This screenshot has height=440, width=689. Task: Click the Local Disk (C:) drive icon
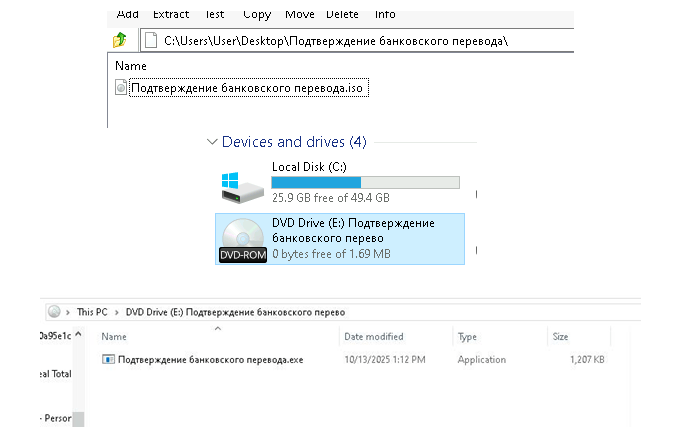tap(242, 187)
